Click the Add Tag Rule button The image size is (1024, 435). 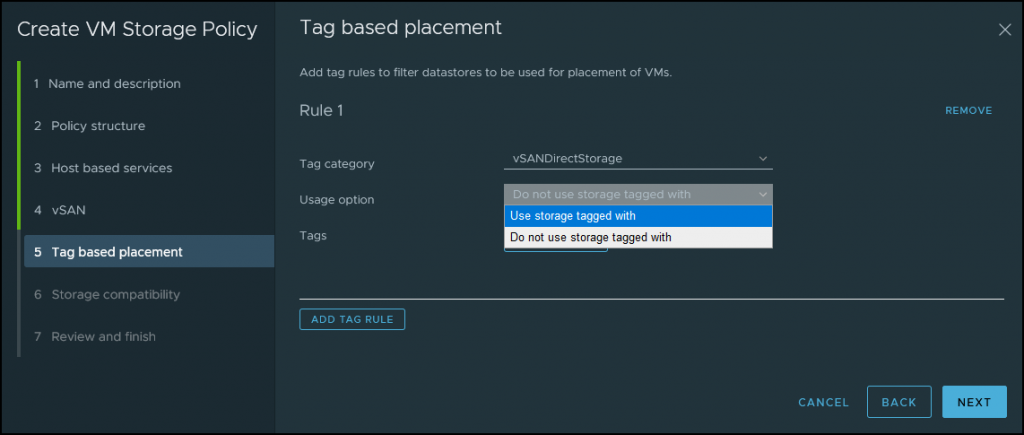click(x=352, y=319)
